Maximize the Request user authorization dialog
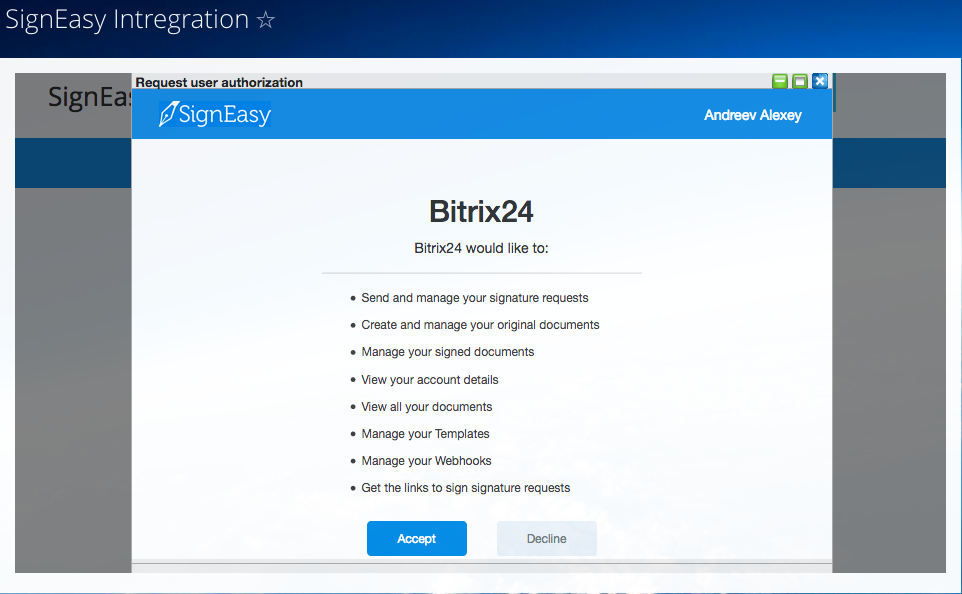The height and width of the screenshot is (594, 962). 799,81
